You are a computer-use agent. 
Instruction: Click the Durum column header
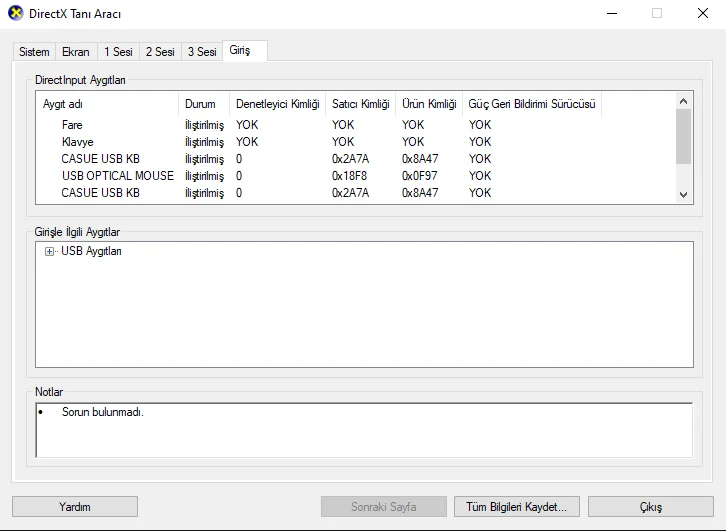click(204, 104)
